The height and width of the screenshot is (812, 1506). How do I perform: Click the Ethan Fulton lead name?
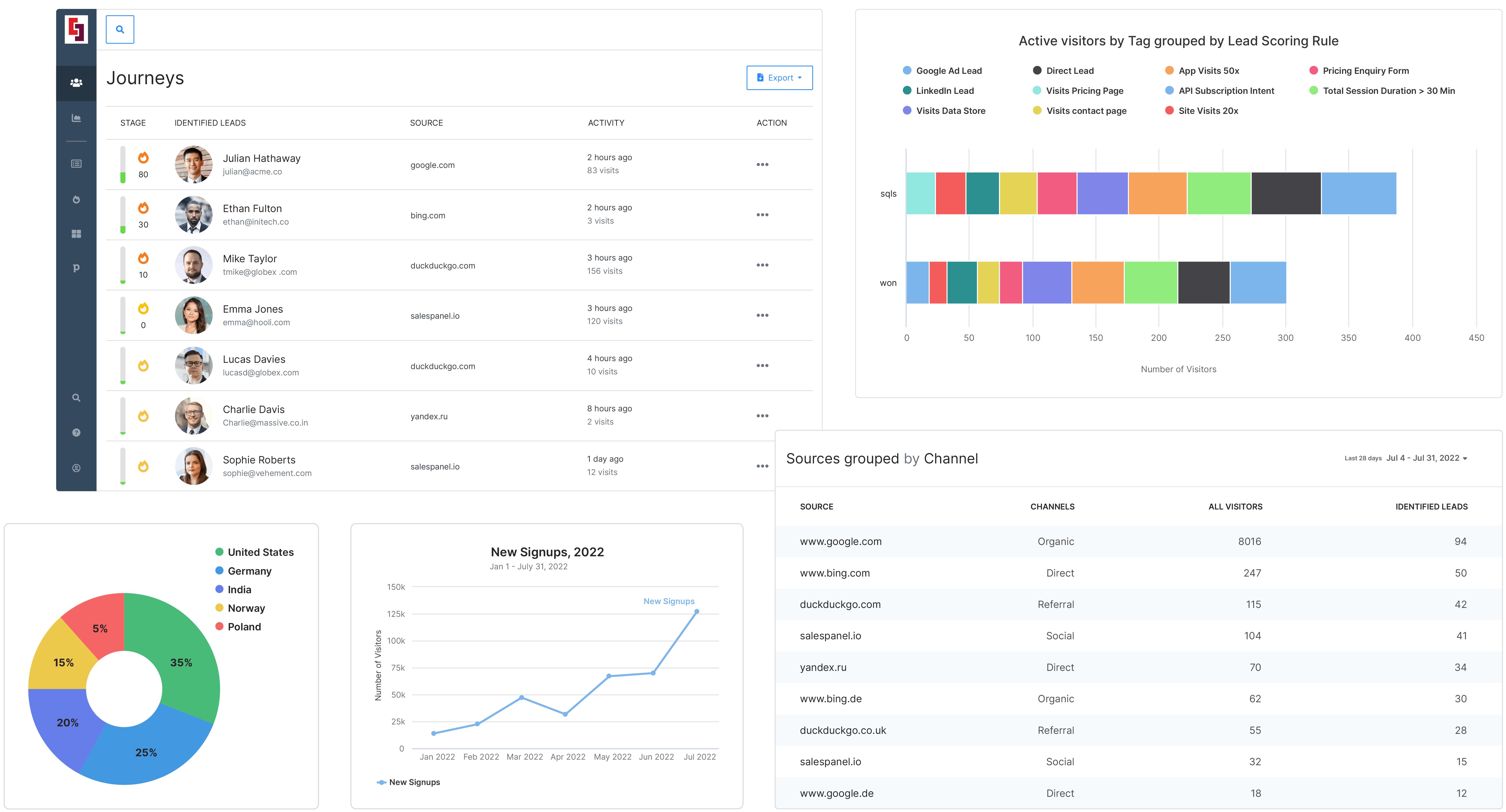(x=252, y=209)
